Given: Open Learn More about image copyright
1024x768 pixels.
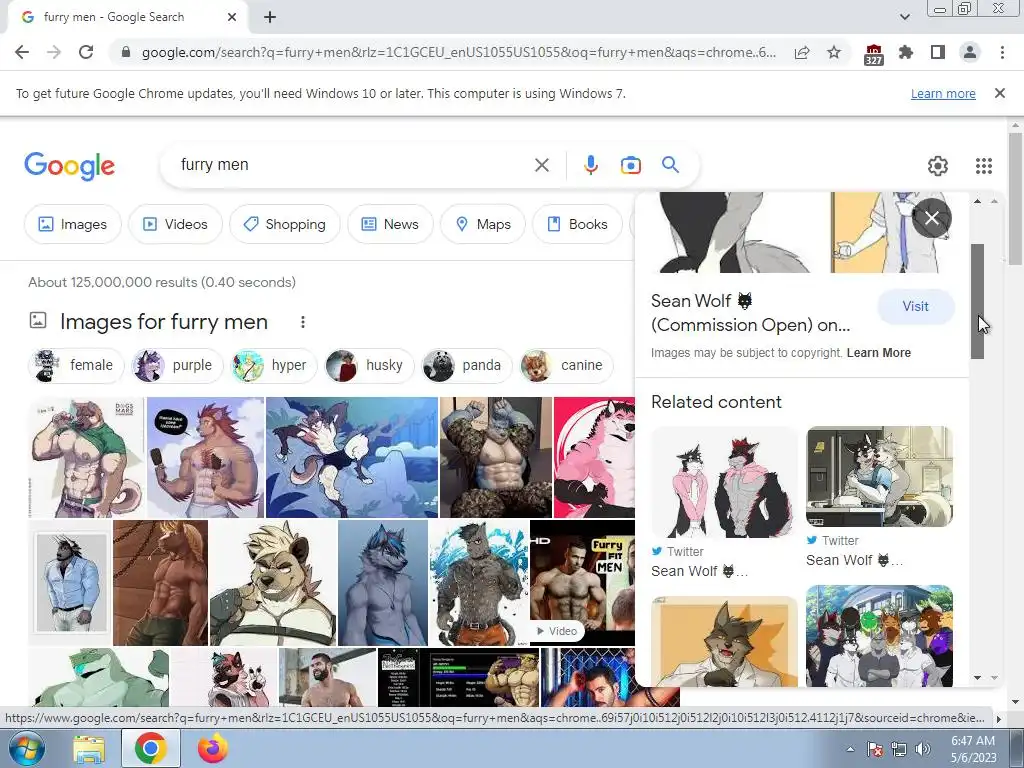Looking at the screenshot, I should [x=878, y=353].
